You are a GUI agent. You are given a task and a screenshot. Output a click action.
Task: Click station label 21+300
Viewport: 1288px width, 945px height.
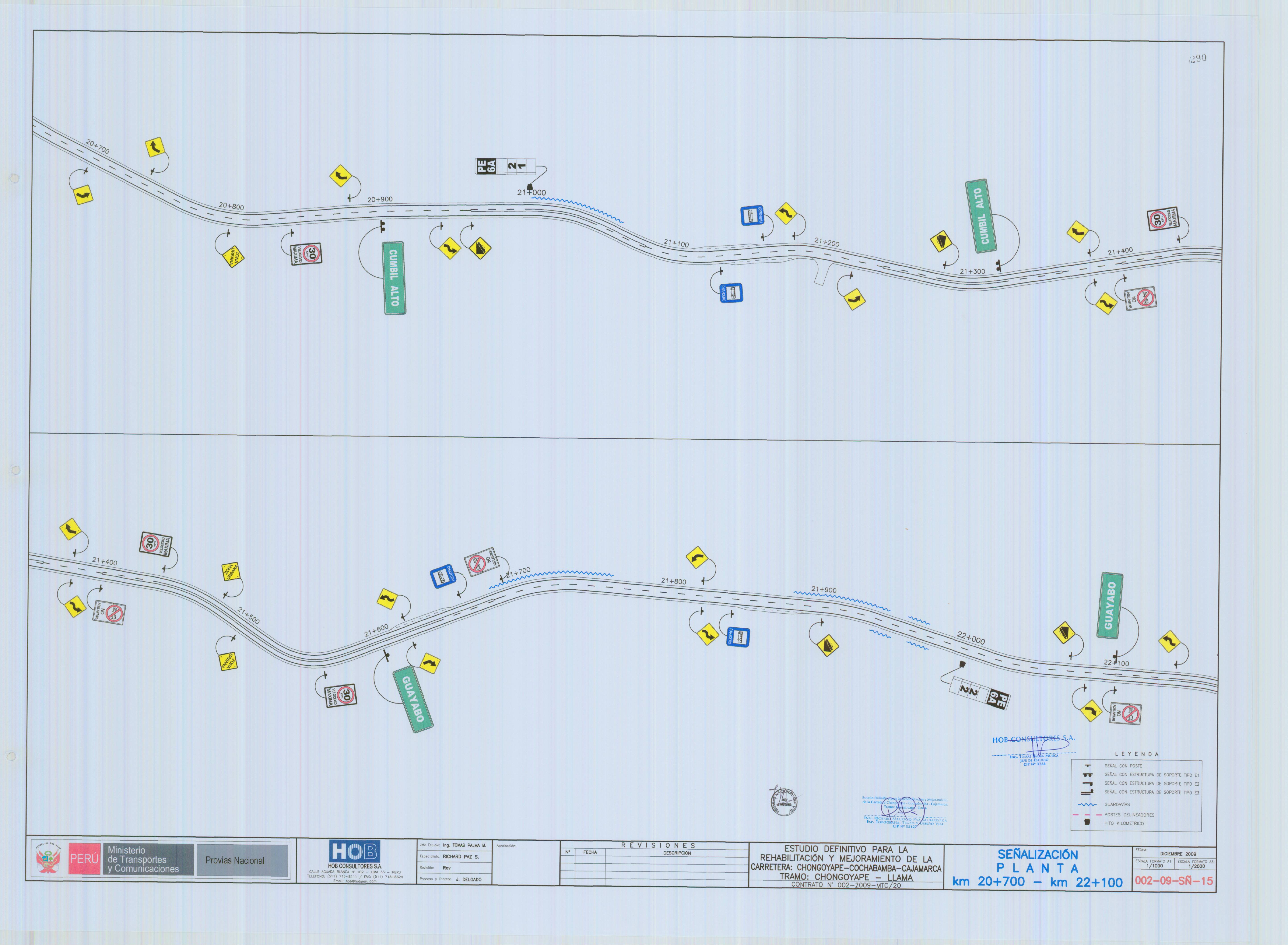973,272
